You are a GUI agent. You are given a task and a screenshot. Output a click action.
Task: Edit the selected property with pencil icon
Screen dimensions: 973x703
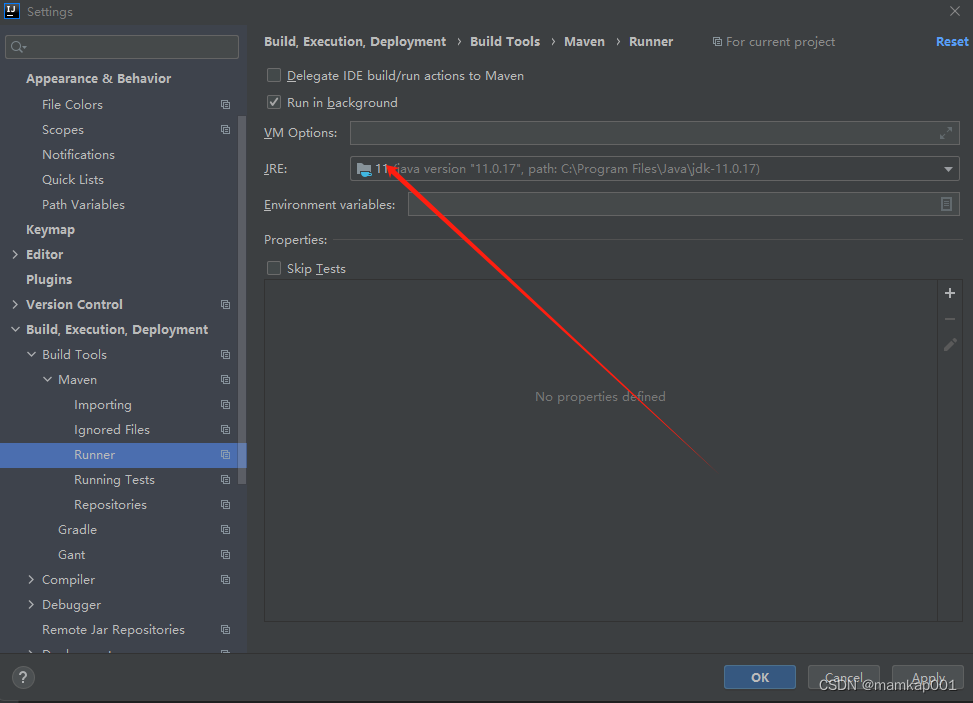(950, 345)
